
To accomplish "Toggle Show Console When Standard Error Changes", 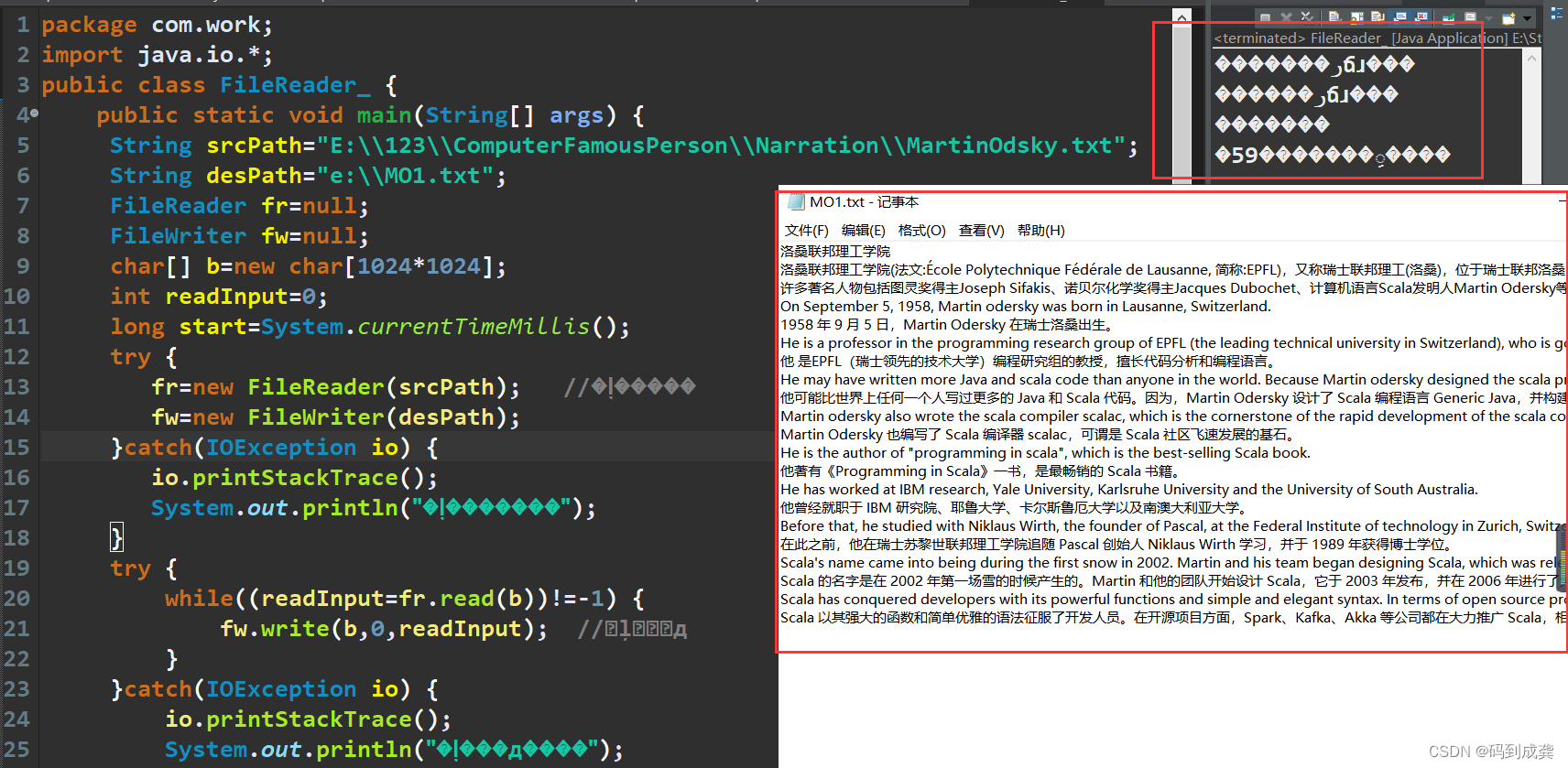I will tap(1421, 17).
